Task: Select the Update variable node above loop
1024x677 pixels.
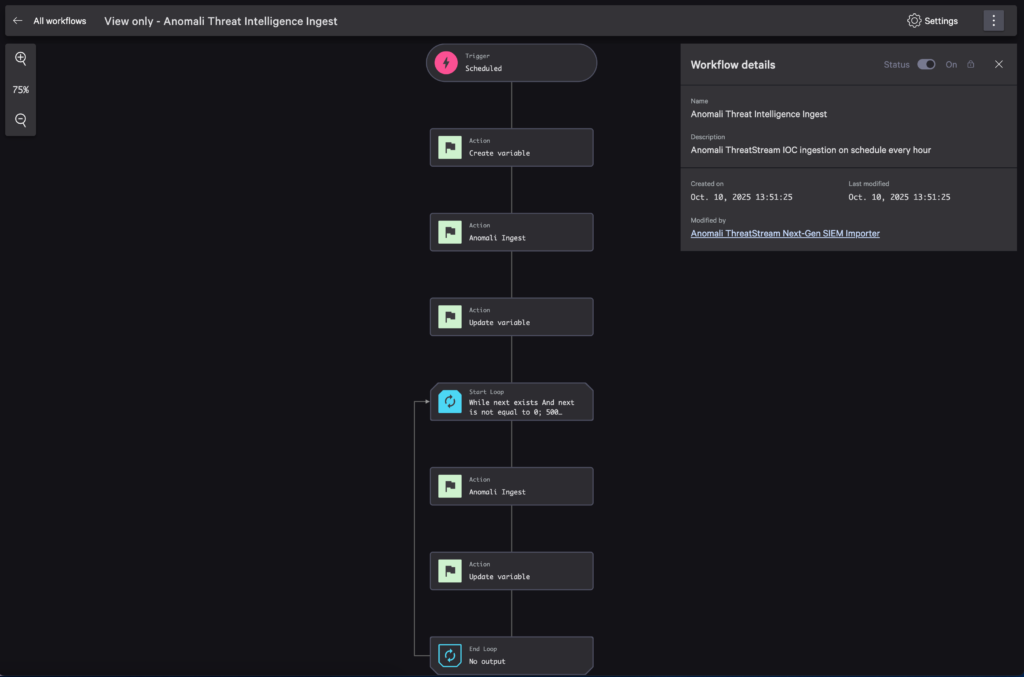Action: (x=512, y=317)
